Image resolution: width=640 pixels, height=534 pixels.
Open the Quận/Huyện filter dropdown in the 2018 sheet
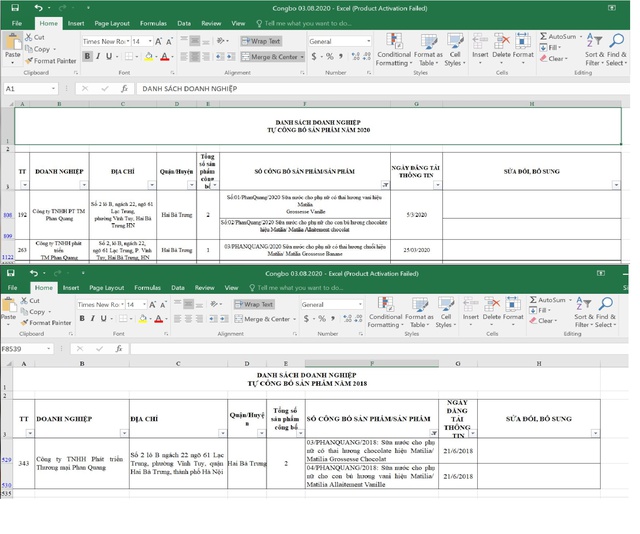[261, 433]
